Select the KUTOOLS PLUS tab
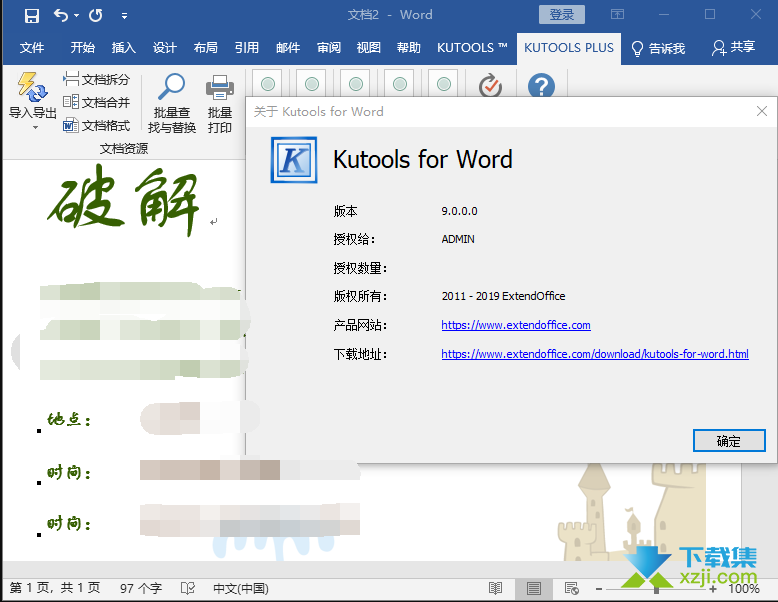778x602 pixels. click(x=569, y=48)
